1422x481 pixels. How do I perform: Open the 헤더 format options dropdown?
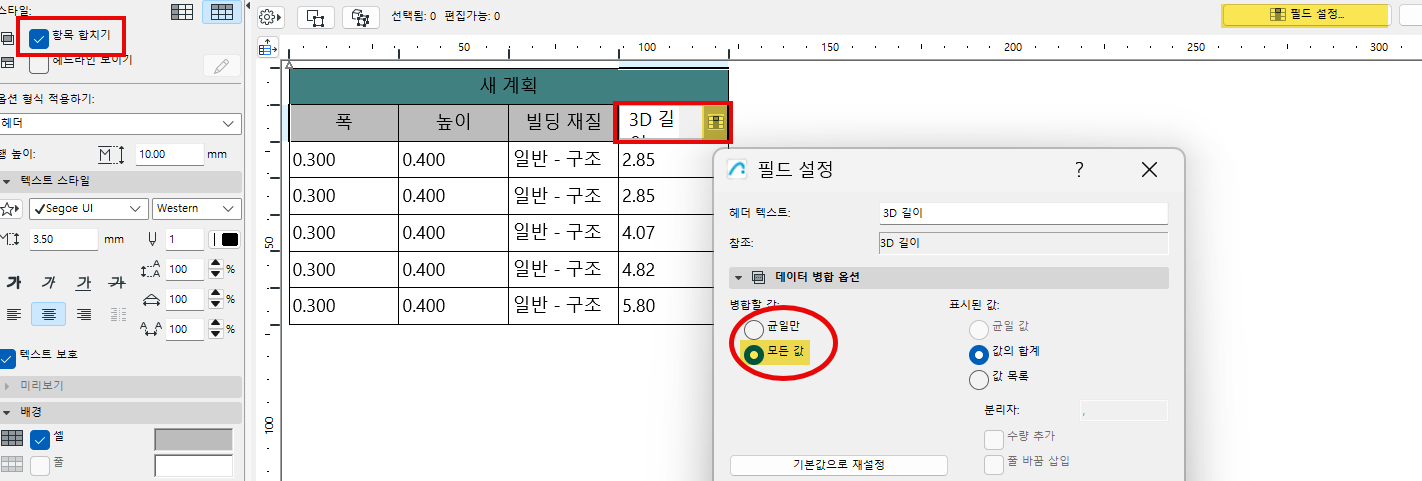click(120, 123)
